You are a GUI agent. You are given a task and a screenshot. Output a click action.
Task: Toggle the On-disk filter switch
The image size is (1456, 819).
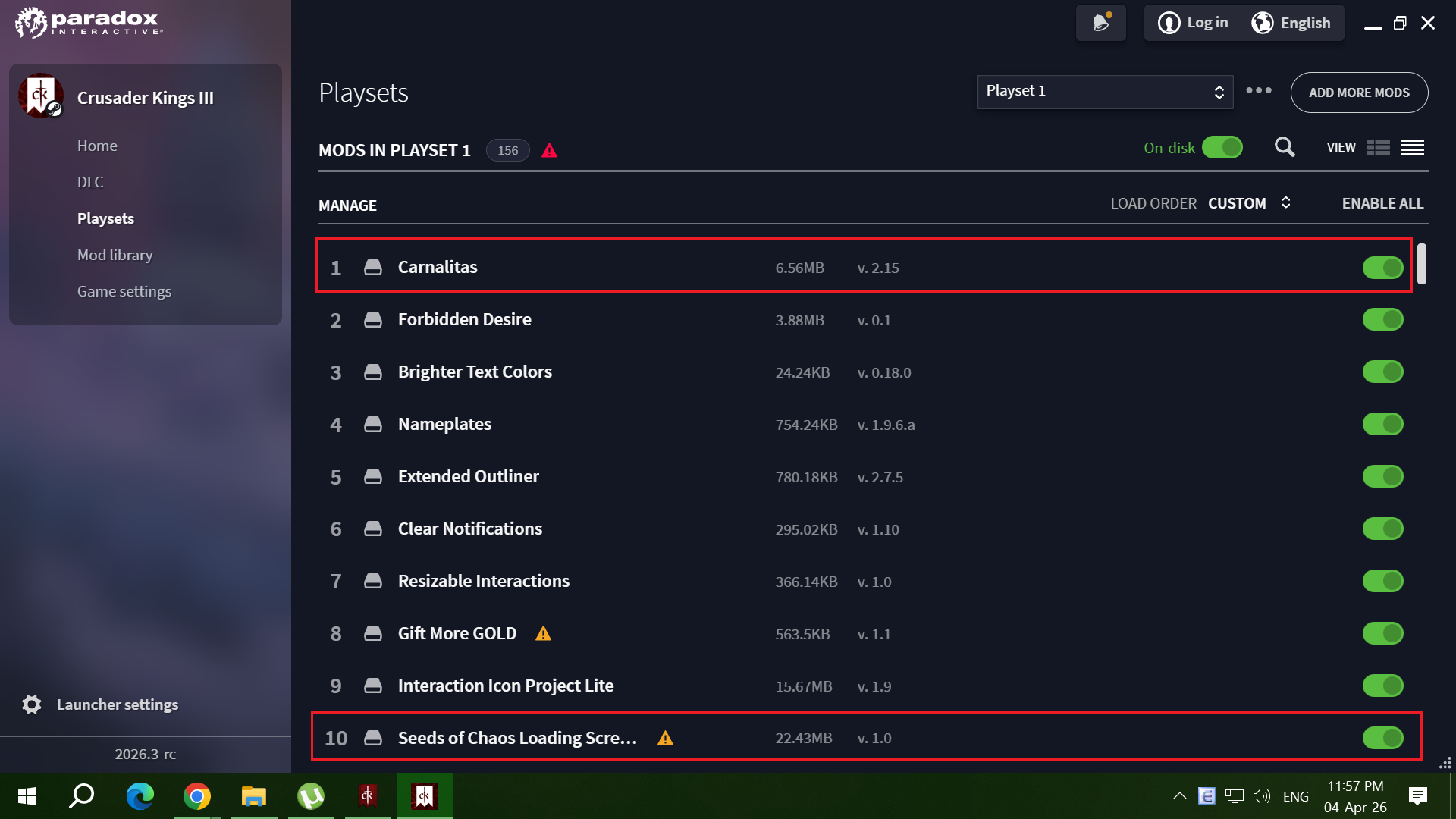[x=1222, y=147]
